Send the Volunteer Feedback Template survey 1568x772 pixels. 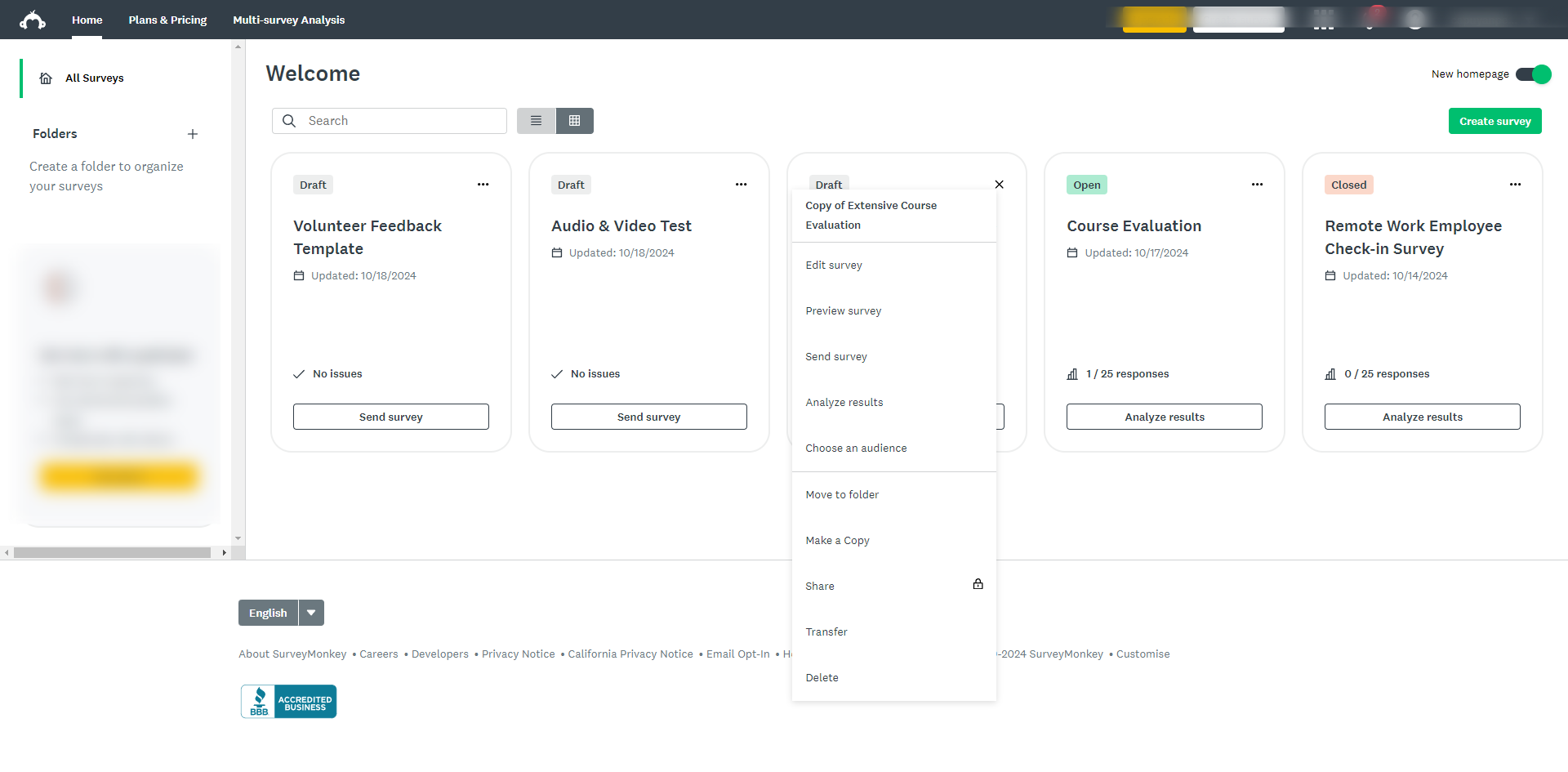tap(391, 417)
